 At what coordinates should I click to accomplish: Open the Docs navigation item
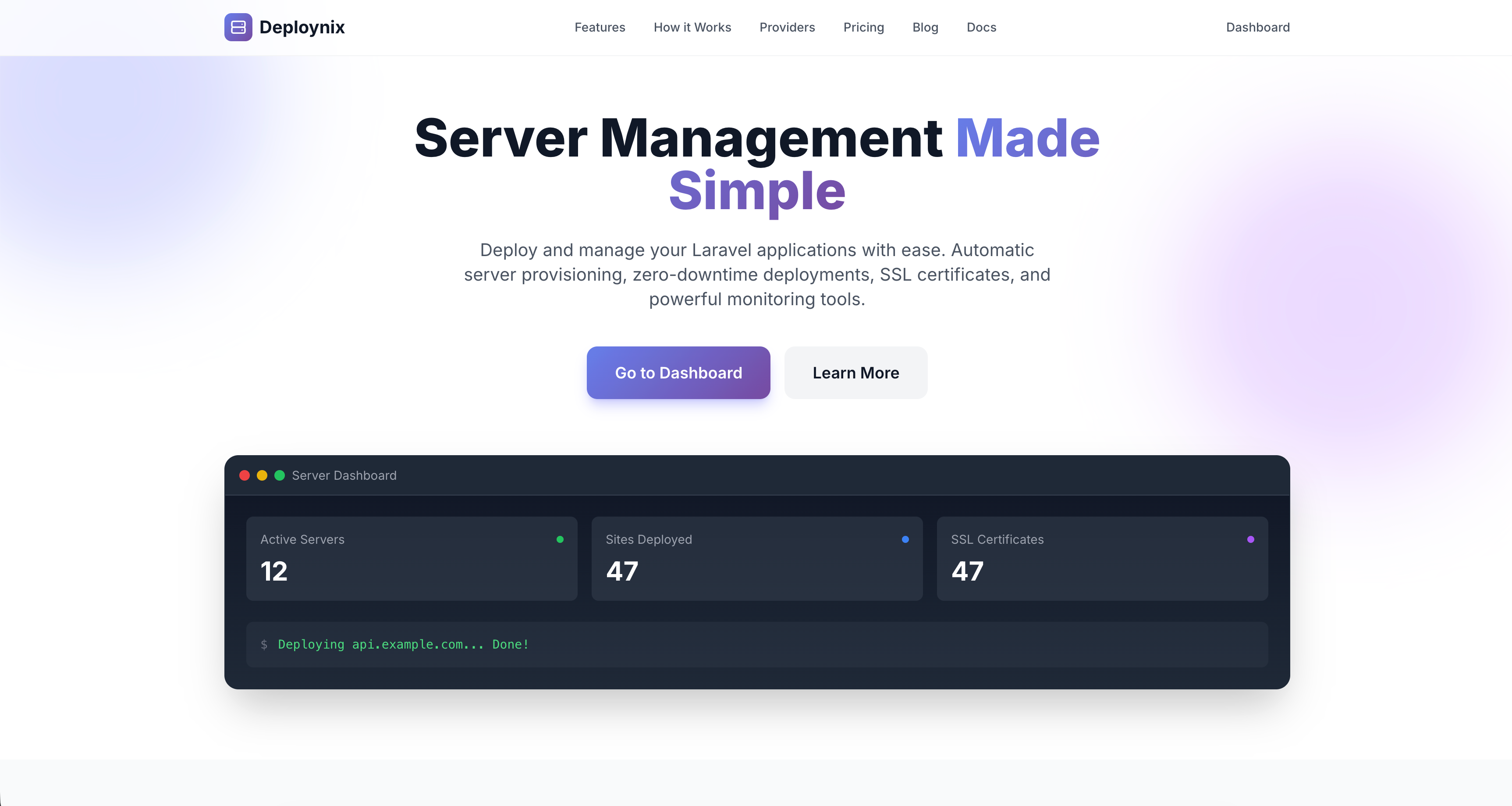point(981,27)
